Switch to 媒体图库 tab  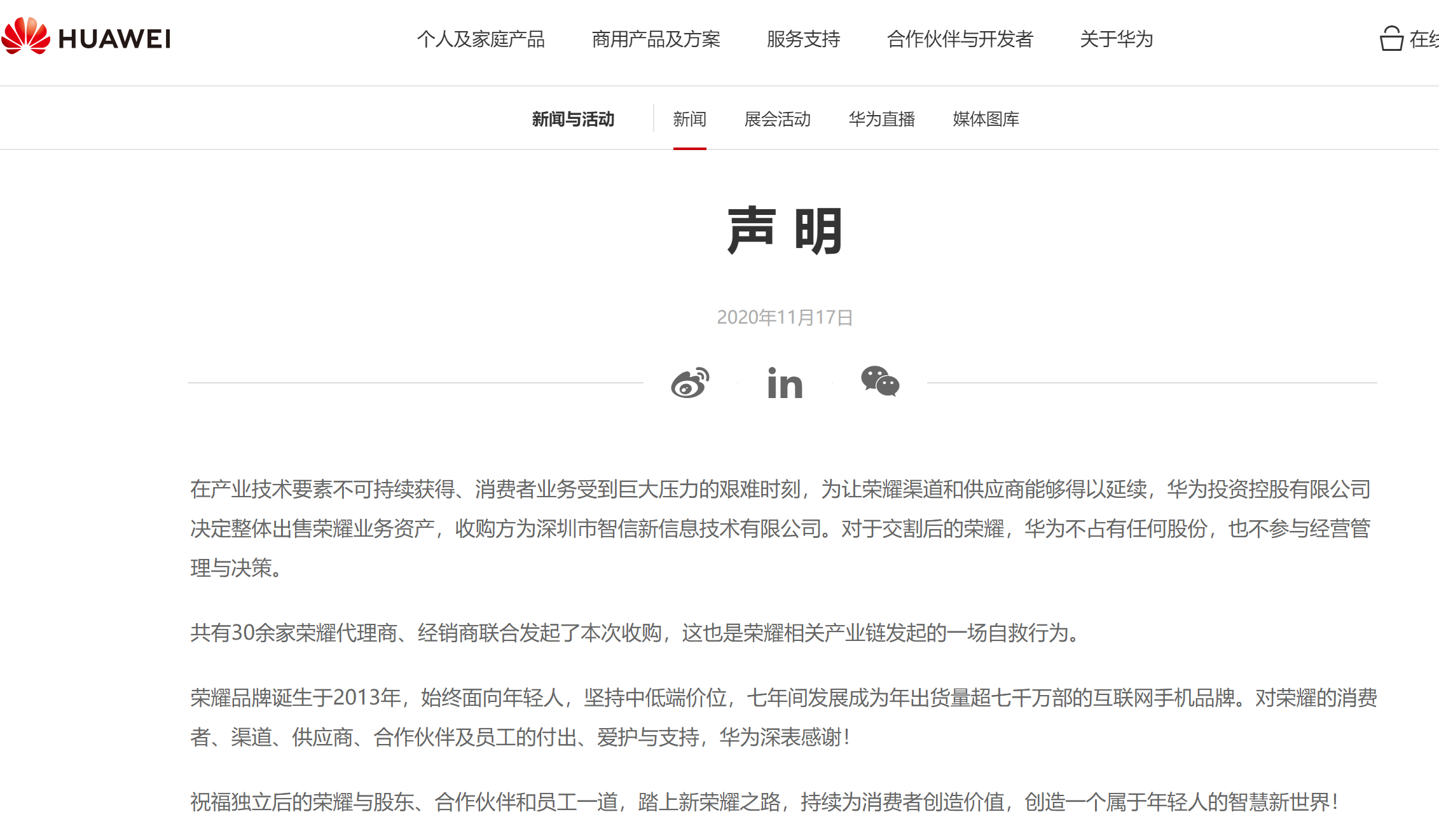986,119
